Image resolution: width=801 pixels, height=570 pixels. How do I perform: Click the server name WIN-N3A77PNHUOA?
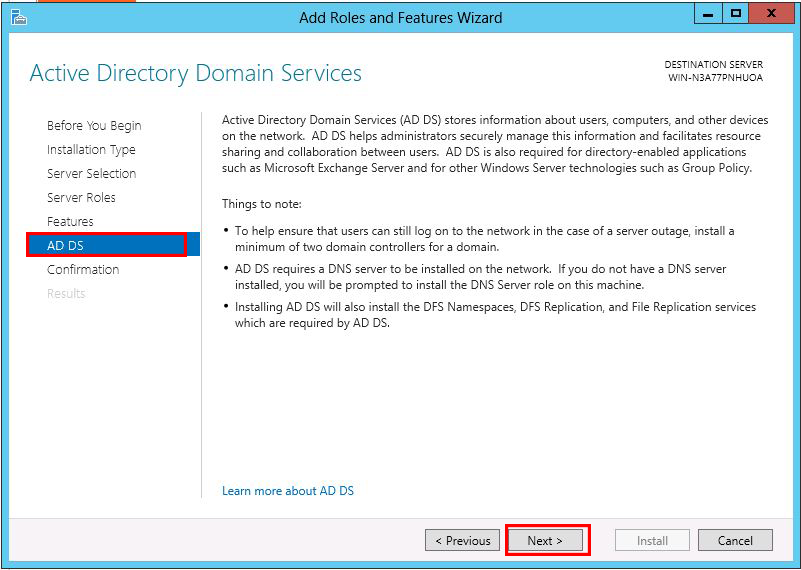pos(715,78)
